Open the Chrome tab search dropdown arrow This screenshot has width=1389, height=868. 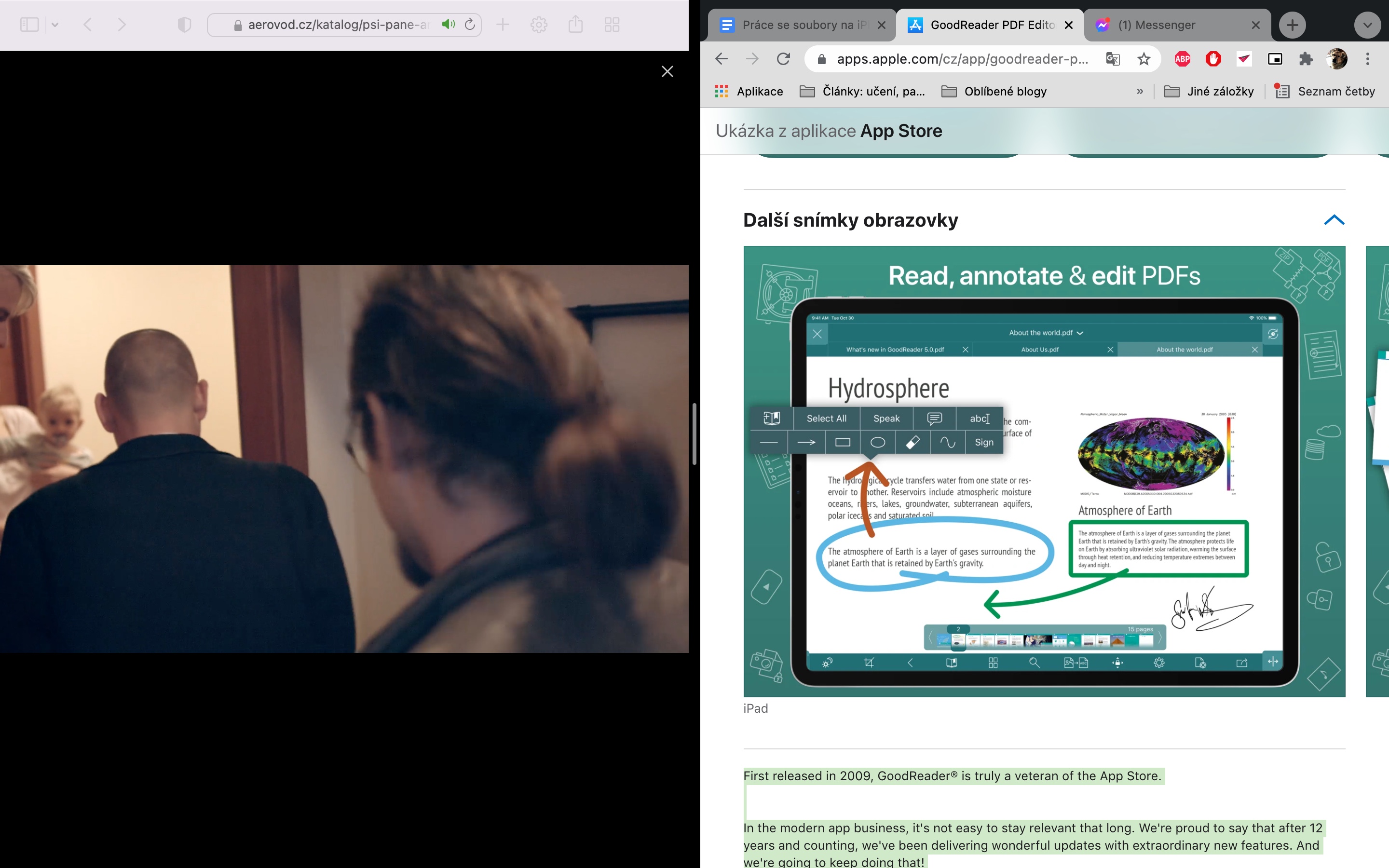point(1367,25)
